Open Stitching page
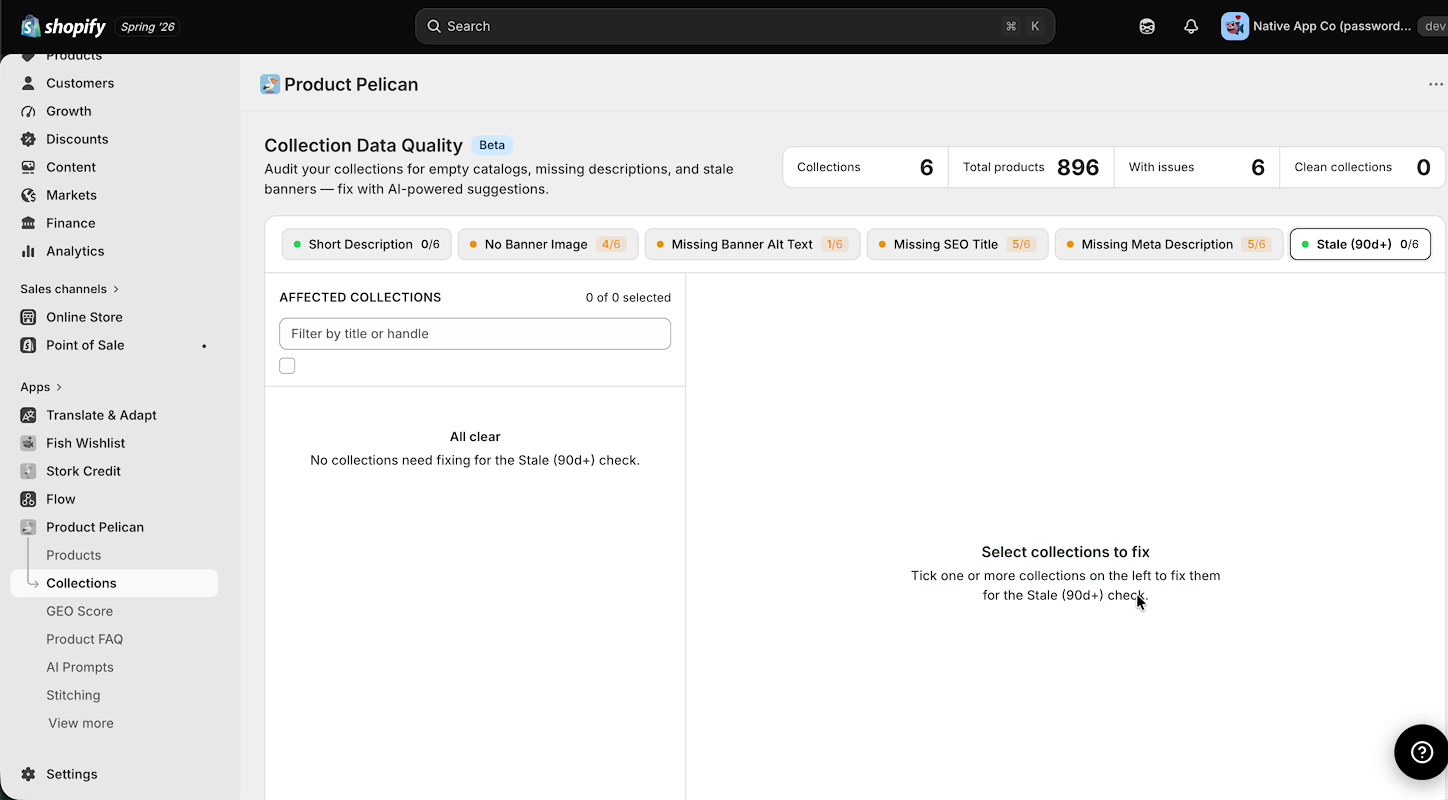Image resolution: width=1448 pixels, height=800 pixels. [73, 695]
